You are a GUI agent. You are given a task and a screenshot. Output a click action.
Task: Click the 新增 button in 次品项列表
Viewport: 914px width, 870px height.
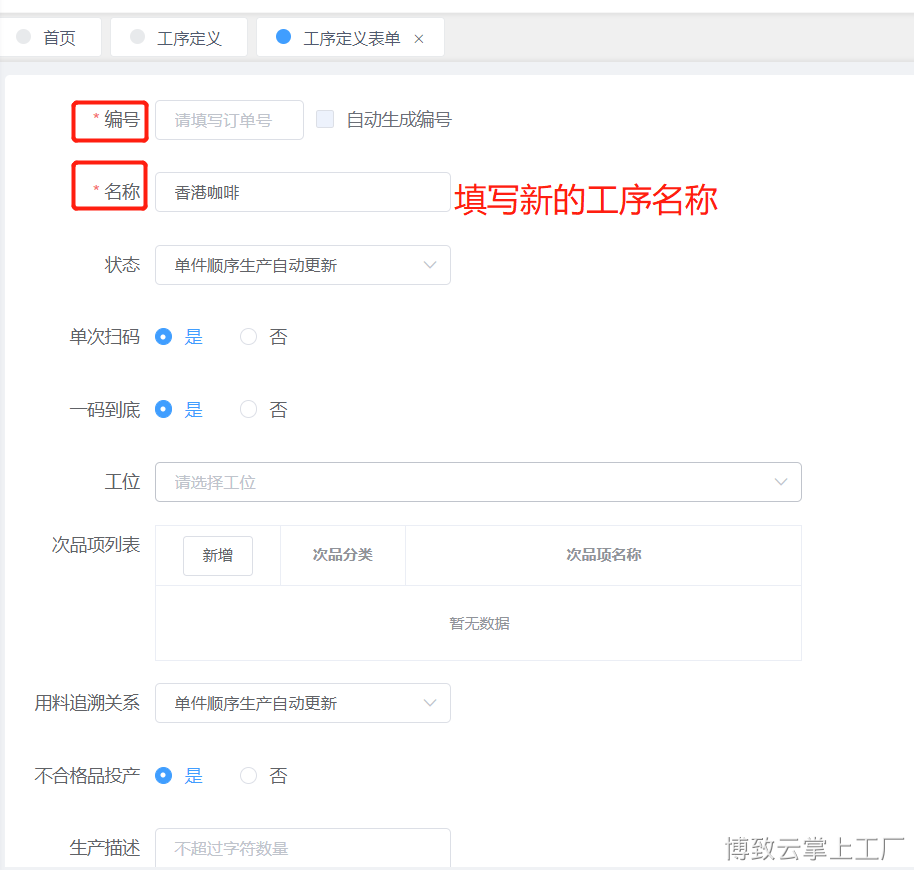[x=218, y=555]
